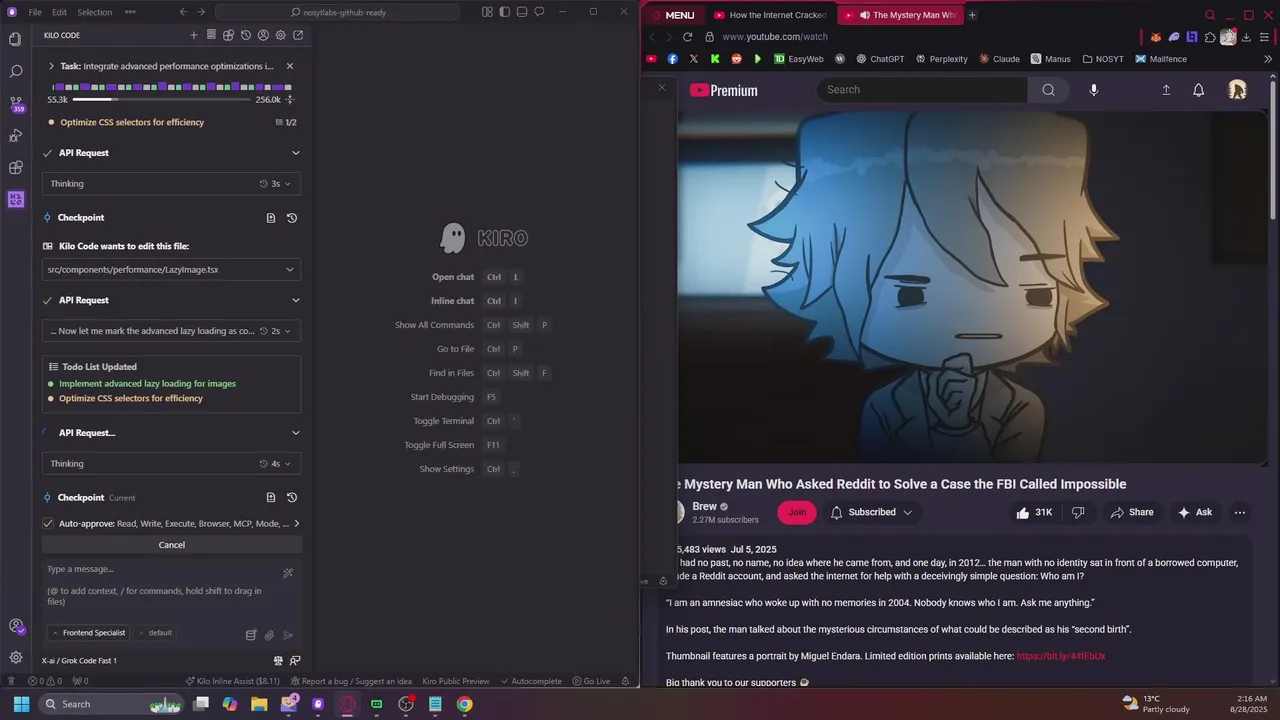The height and width of the screenshot is (720, 1280).
Task: Open the Frontend Specialist mode dropdown
Action: point(88,633)
